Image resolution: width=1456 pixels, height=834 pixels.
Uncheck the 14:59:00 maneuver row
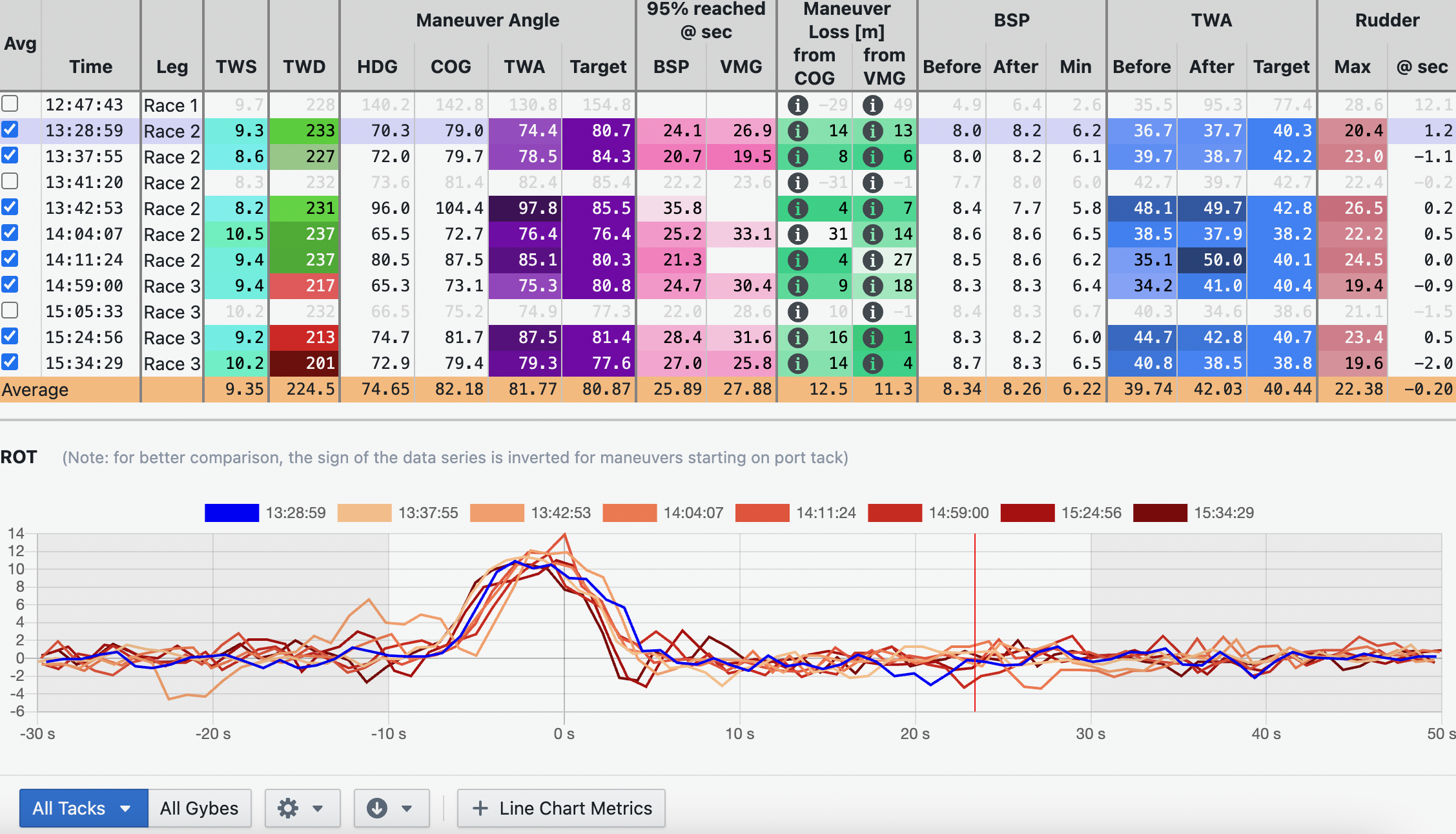point(10,284)
